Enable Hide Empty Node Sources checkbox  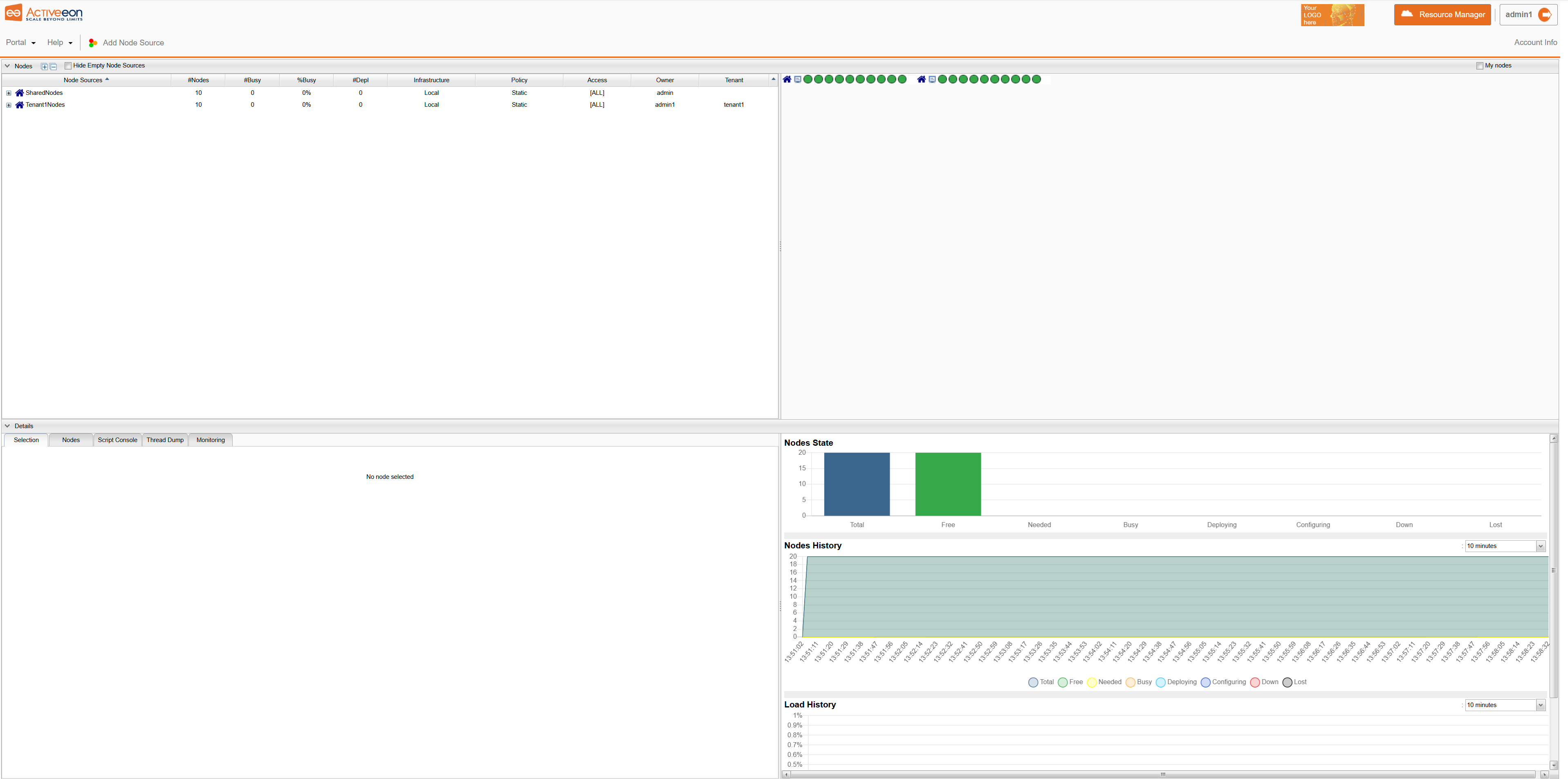pos(68,66)
